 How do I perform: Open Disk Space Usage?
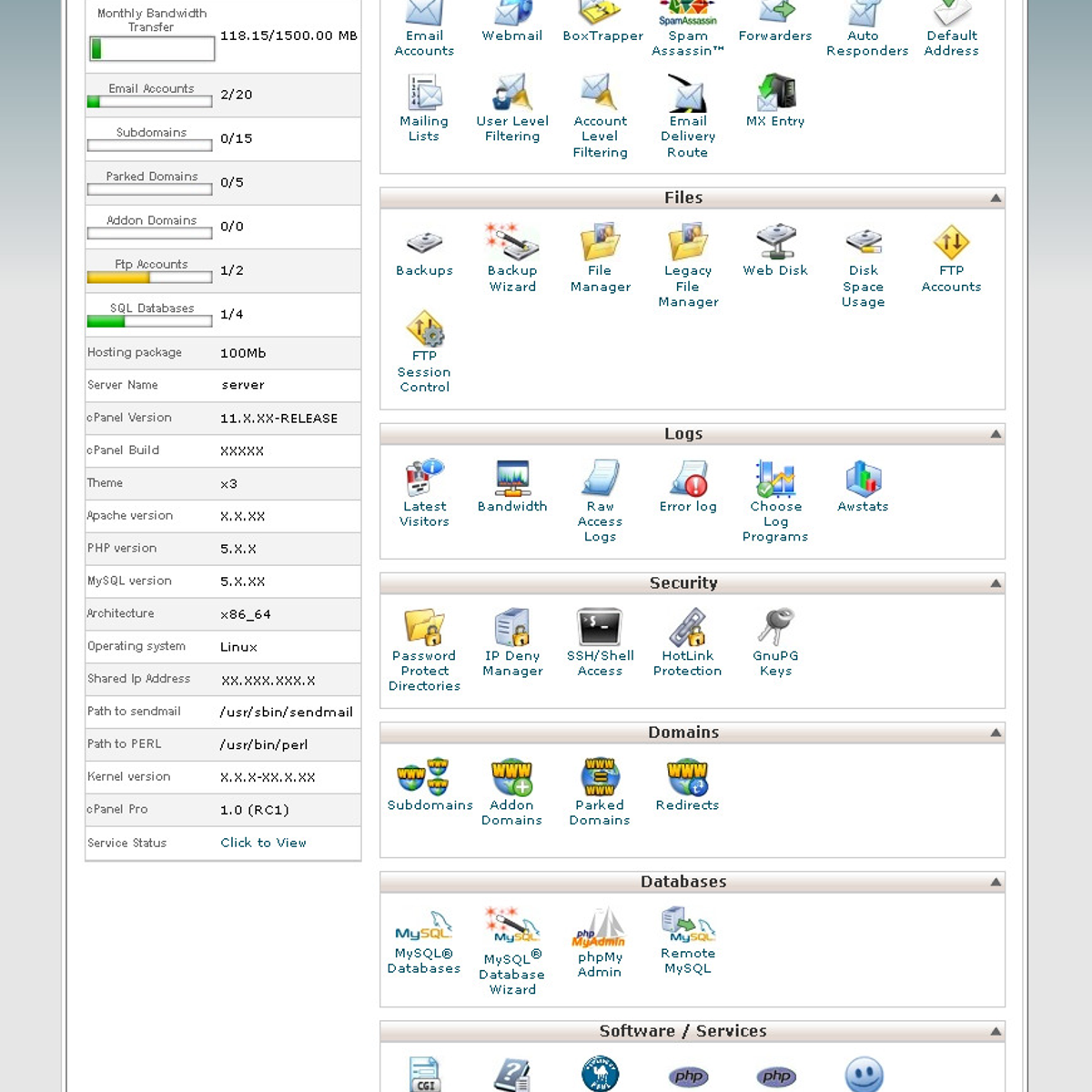click(864, 266)
